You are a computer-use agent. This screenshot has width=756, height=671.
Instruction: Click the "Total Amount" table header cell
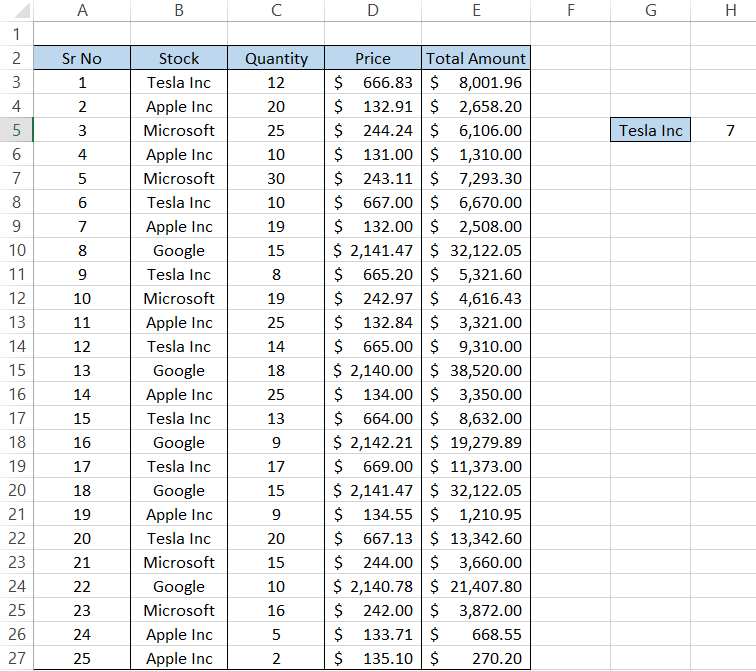[476, 58]
